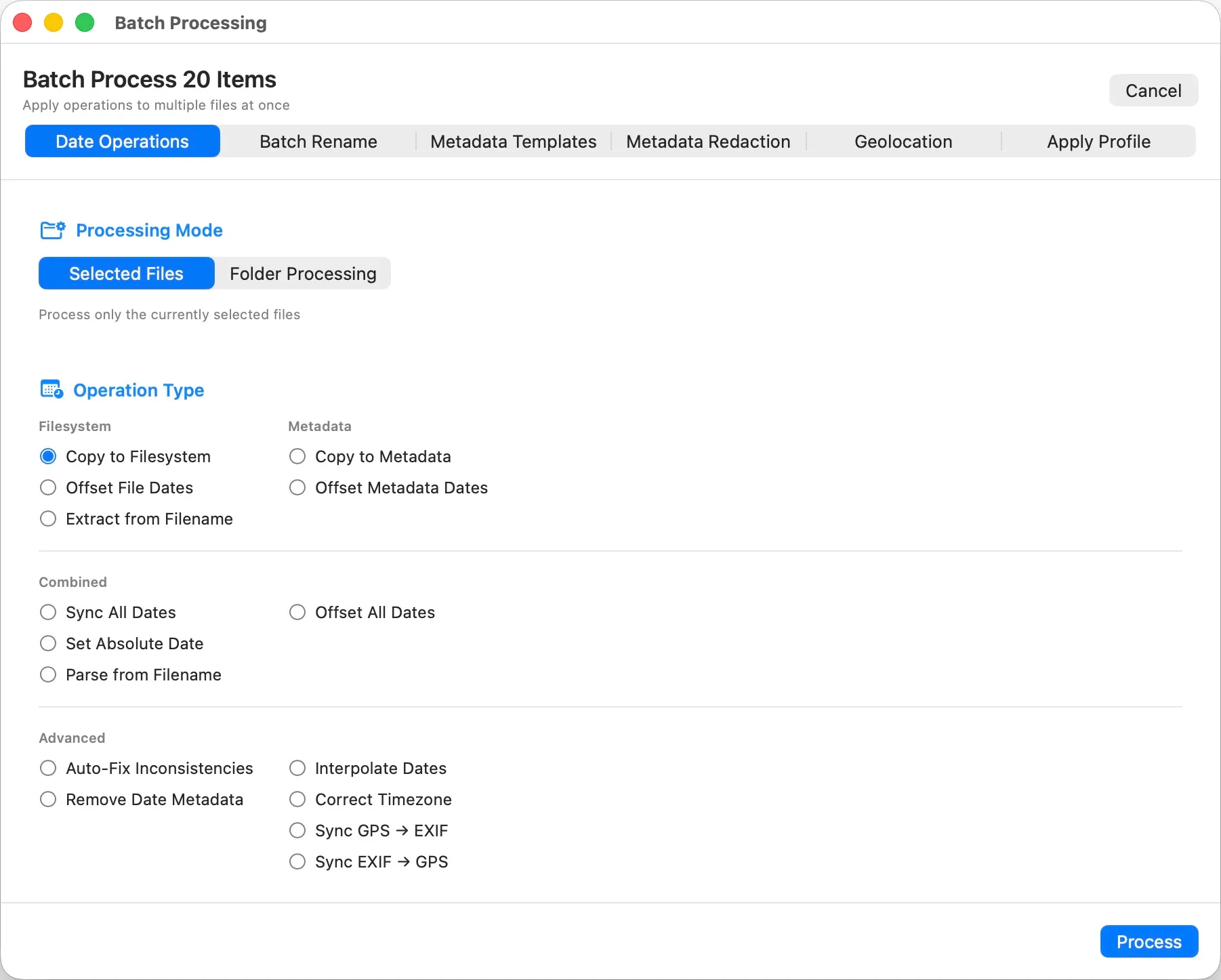Click the Processing Mode folder icon
The image size is (1221, 980).
click(52, 230)
